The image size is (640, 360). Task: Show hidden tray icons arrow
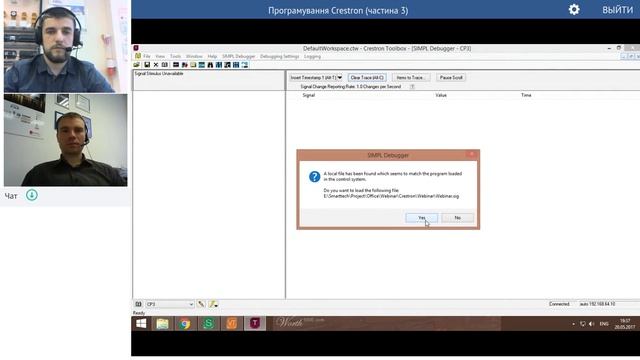[573, 324]
